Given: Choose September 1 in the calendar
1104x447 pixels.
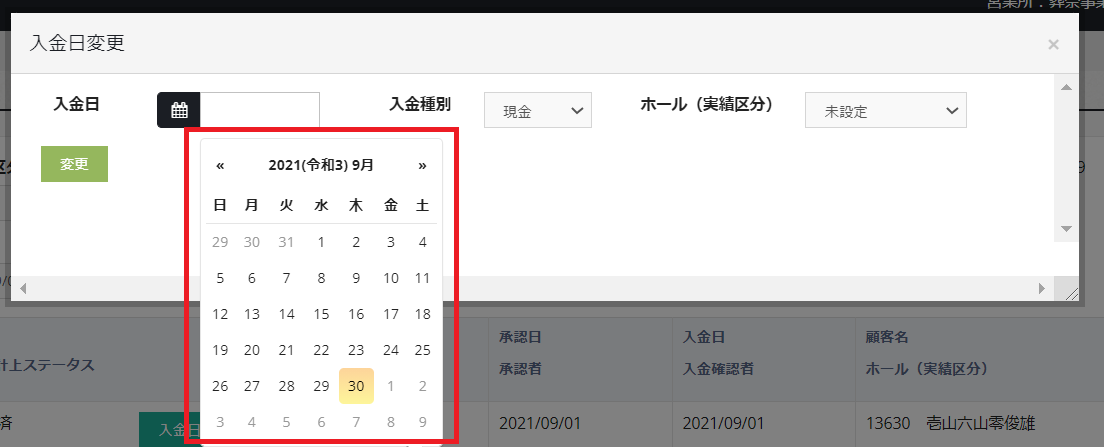Looking at the screenshot, I should coord(321,242).
